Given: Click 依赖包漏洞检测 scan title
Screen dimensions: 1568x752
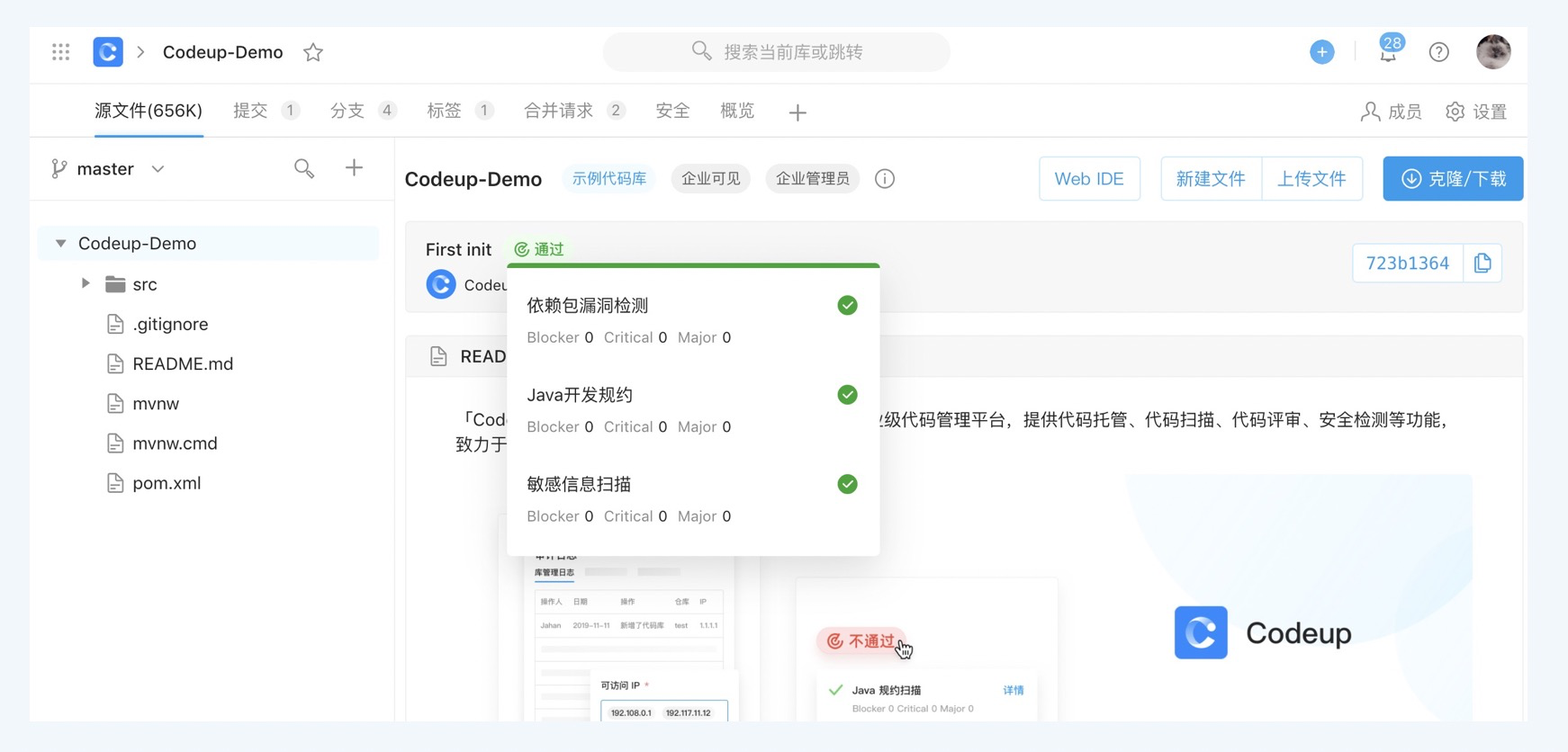Looking at the screenshot, I should point(588,306).
